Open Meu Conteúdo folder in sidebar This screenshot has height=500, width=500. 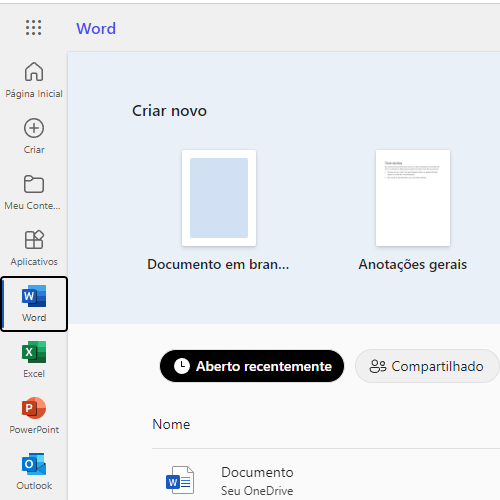tap(34, 192)
